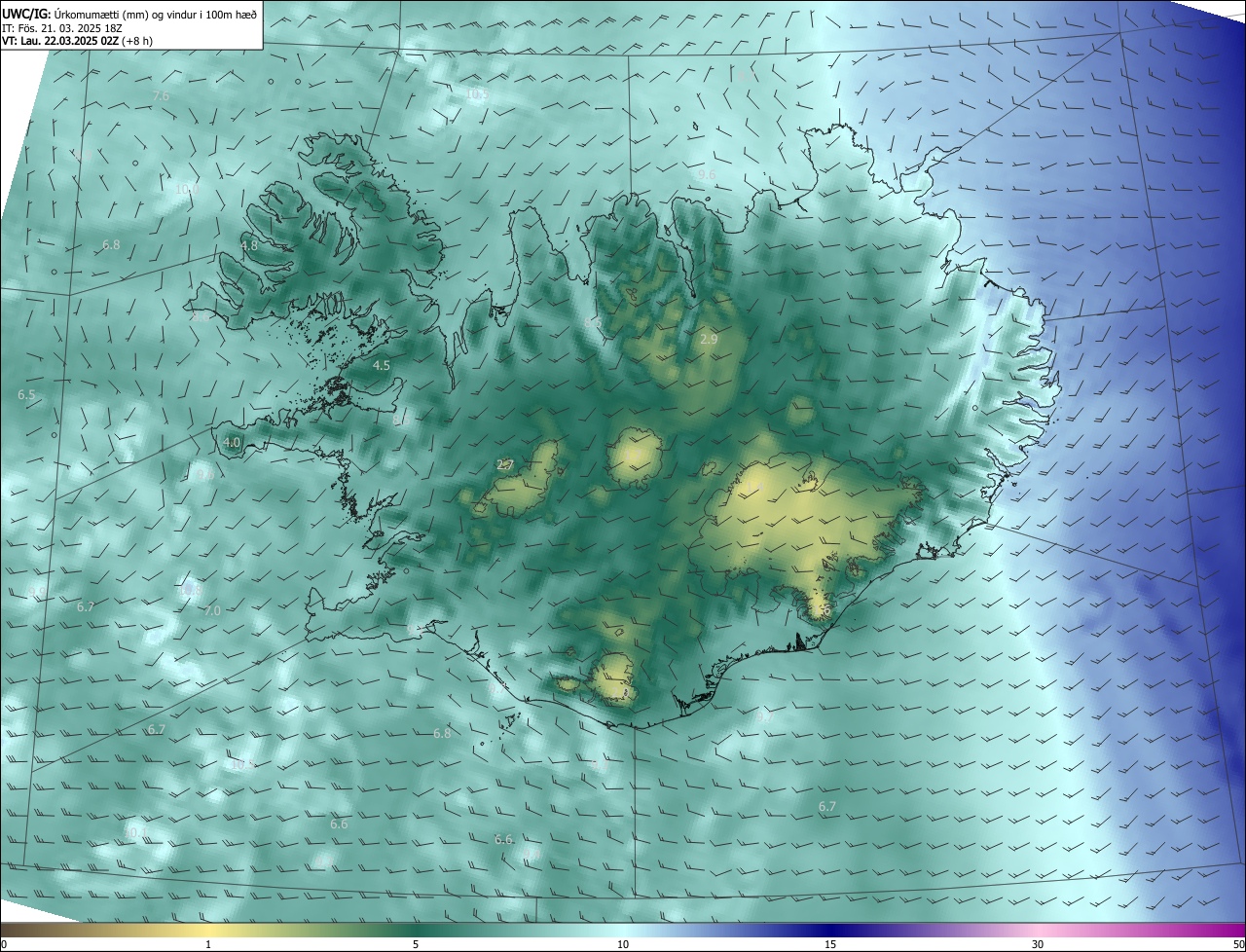Screen dimensions: 1246x952
Task: Click the 7.0 value label over the sea
Action: (212, 611)
